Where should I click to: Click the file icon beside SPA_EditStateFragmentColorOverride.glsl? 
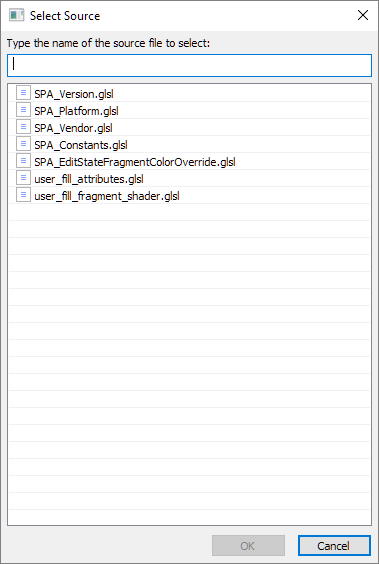(x=23, y=160)
